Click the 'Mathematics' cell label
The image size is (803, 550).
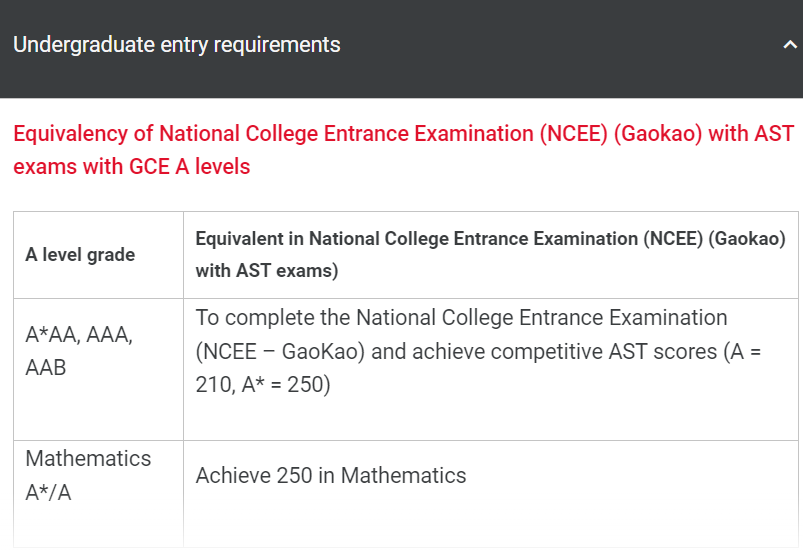88,458
